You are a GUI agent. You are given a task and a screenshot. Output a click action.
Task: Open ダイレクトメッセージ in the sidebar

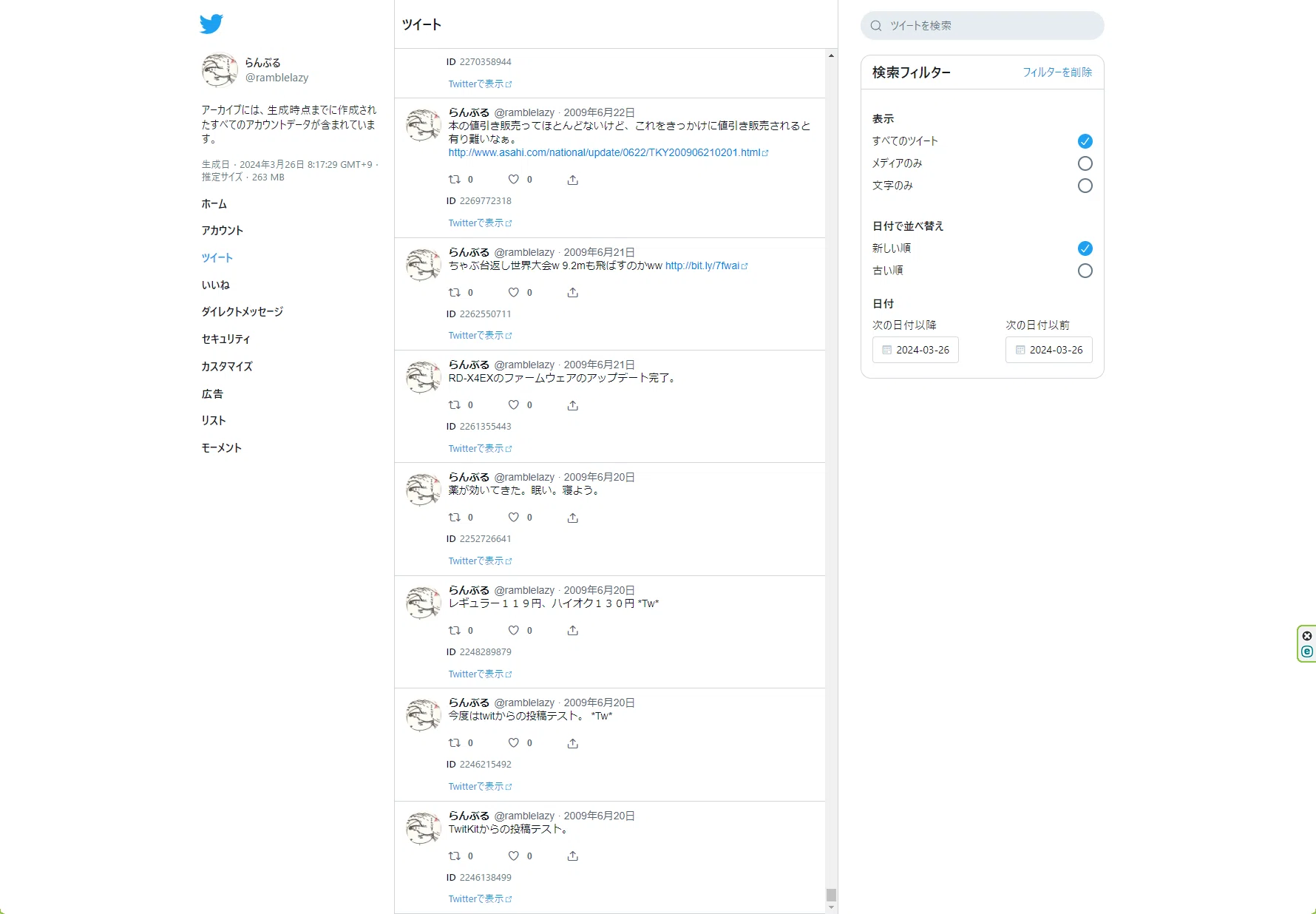pyautogui.click(x=242, y=312)
